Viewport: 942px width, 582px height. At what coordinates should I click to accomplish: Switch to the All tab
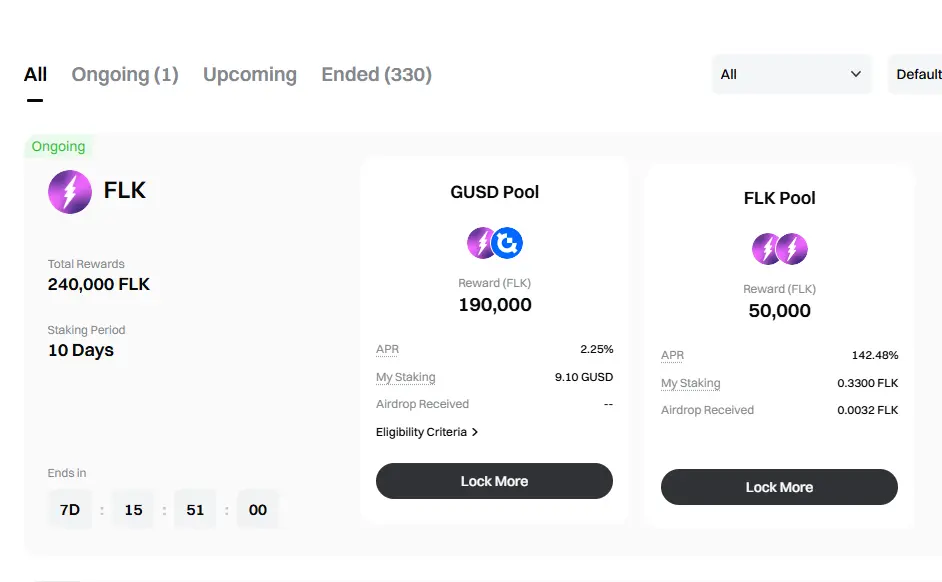coord(36,75)
